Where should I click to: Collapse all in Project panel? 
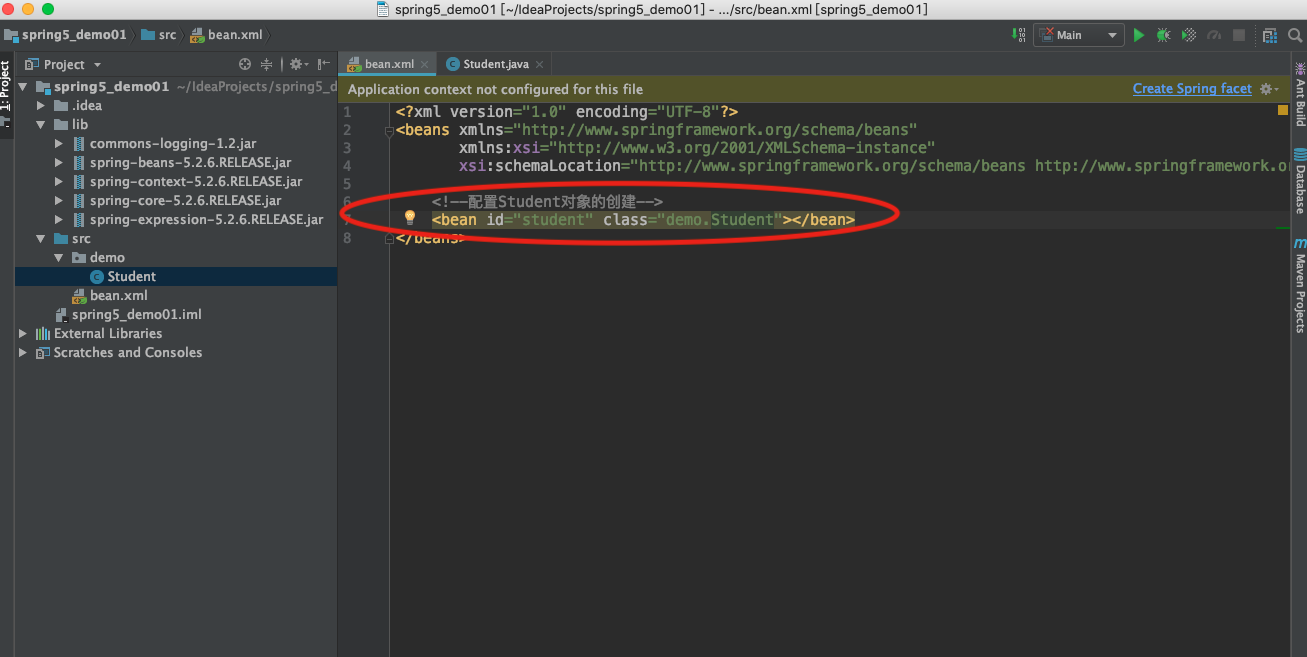267,64
